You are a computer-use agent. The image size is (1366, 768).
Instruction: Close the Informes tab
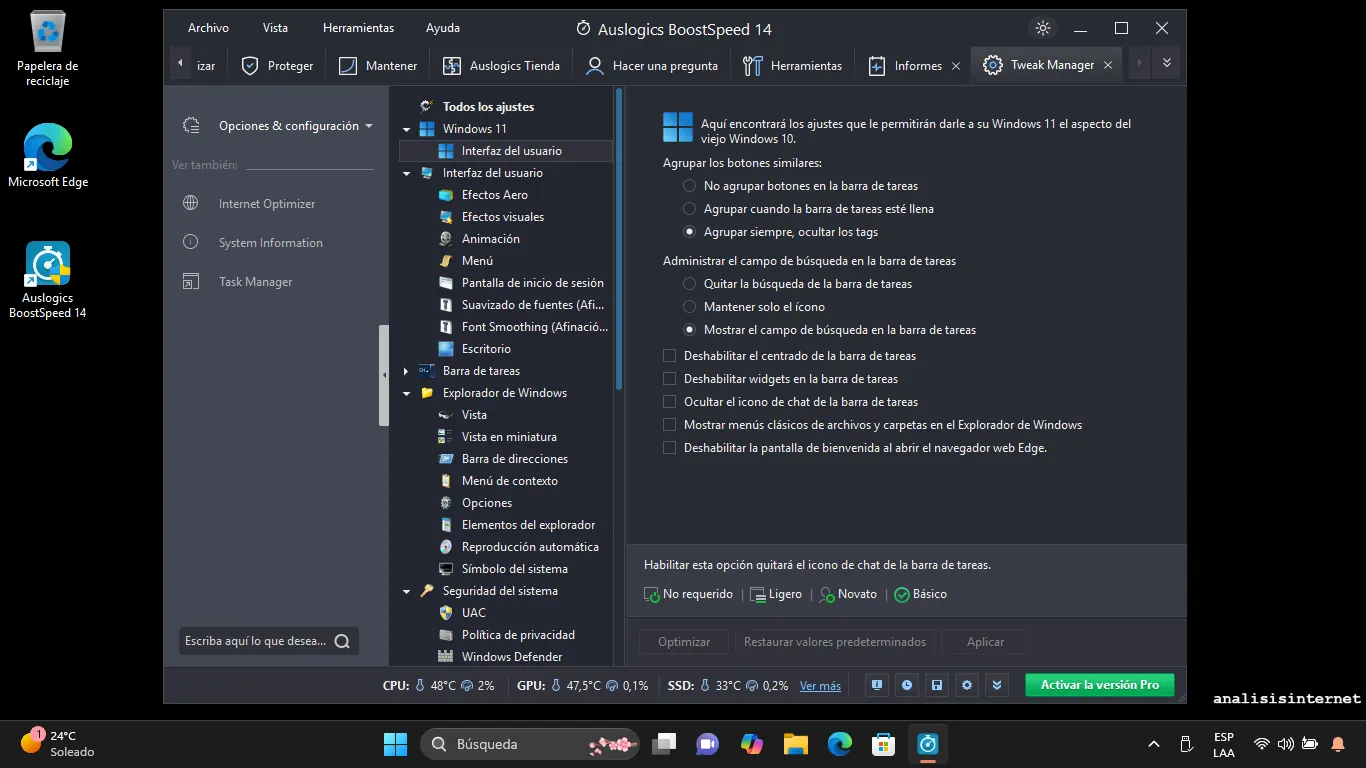point(955,66)
